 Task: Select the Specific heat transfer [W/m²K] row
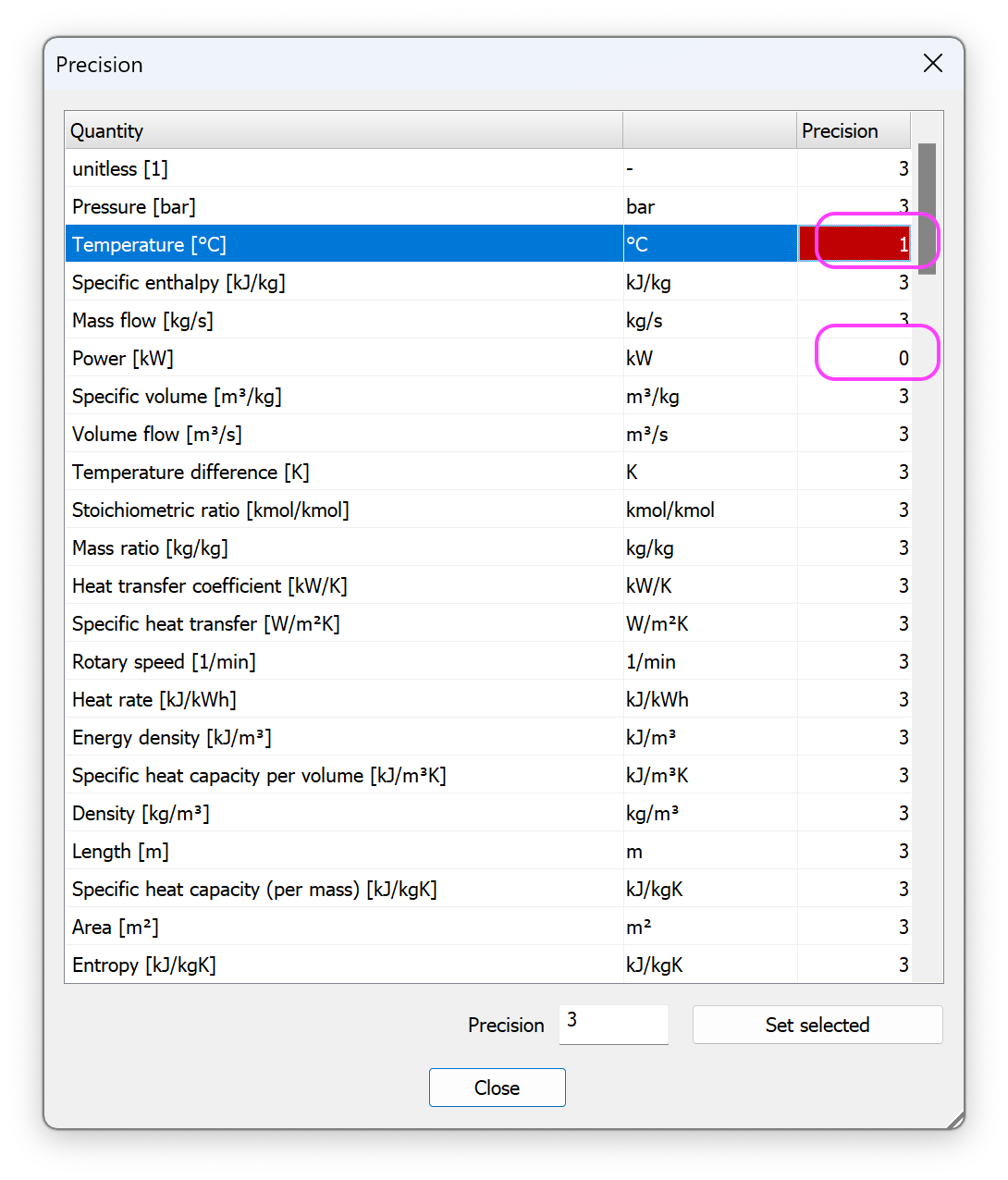point(488,623)
